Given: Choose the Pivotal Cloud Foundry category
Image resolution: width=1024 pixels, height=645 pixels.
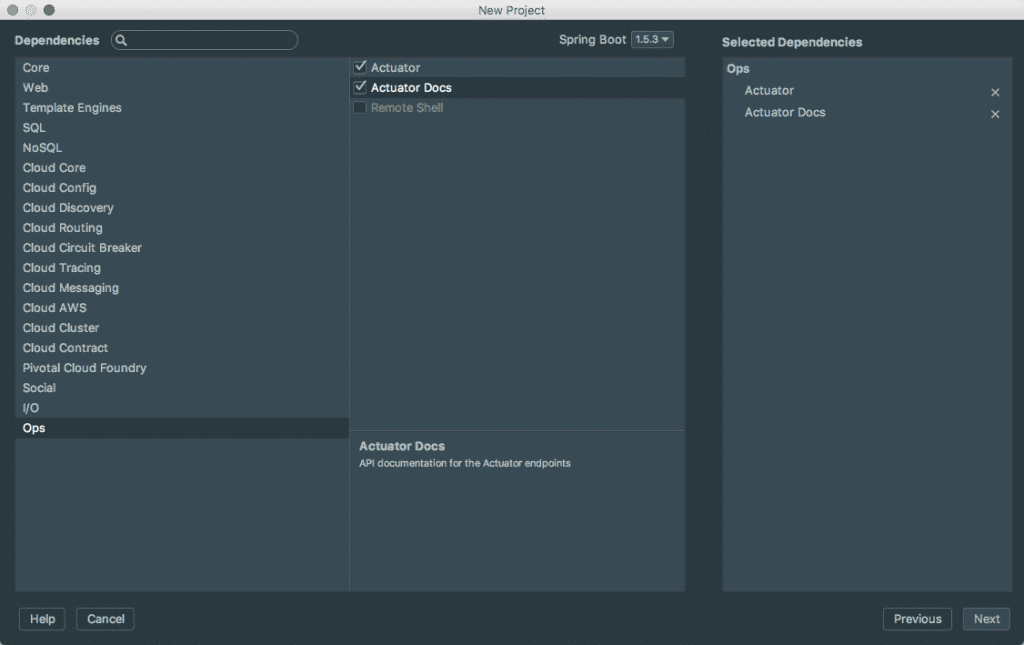Looking at the screenshot, I should [x=84, y=368].
